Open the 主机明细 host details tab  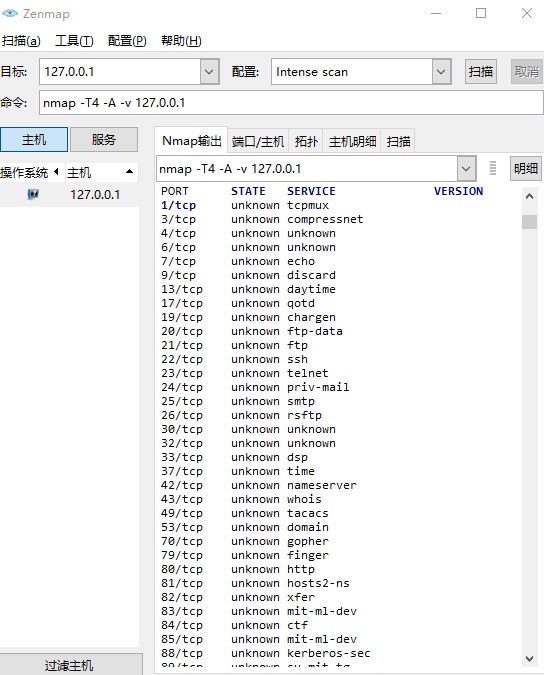click(x=352, y=141)
